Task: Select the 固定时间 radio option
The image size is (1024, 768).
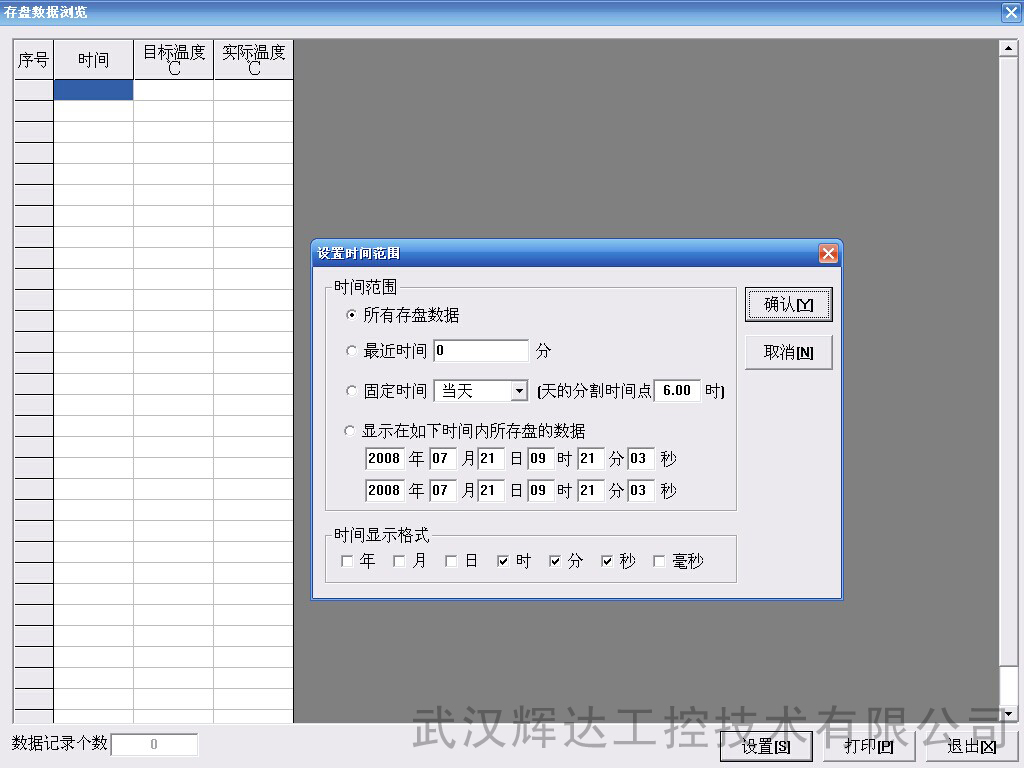Action: pyautogui.click(x=351, y=391)
